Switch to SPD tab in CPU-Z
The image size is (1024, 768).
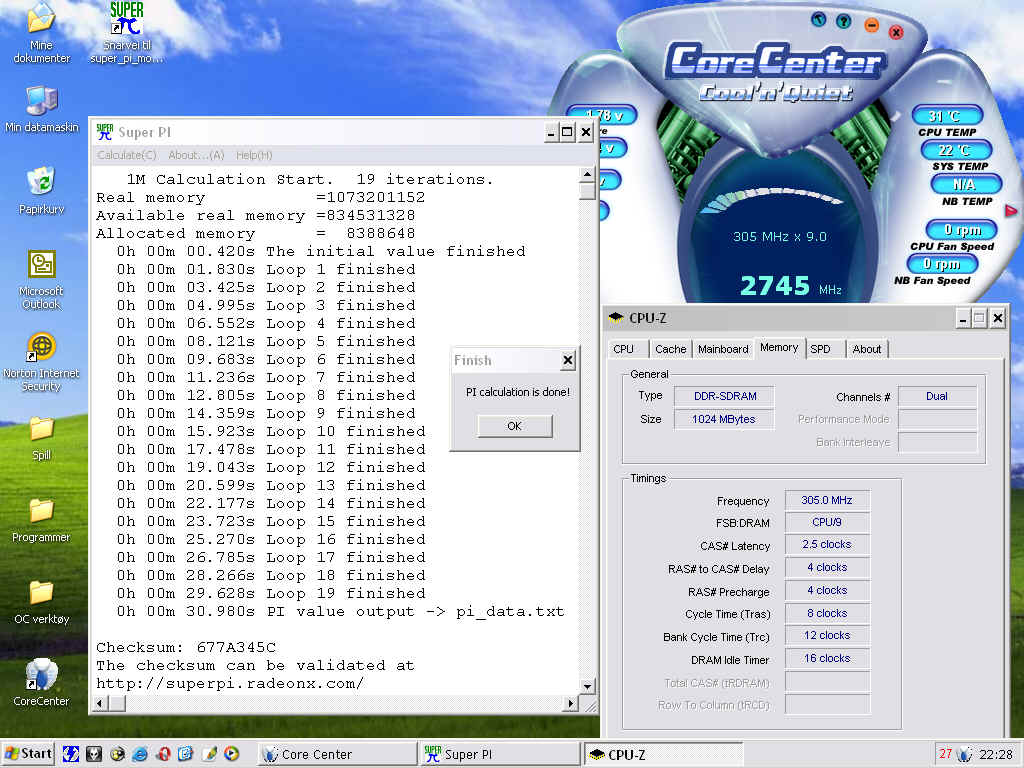[x=821, y=349]
